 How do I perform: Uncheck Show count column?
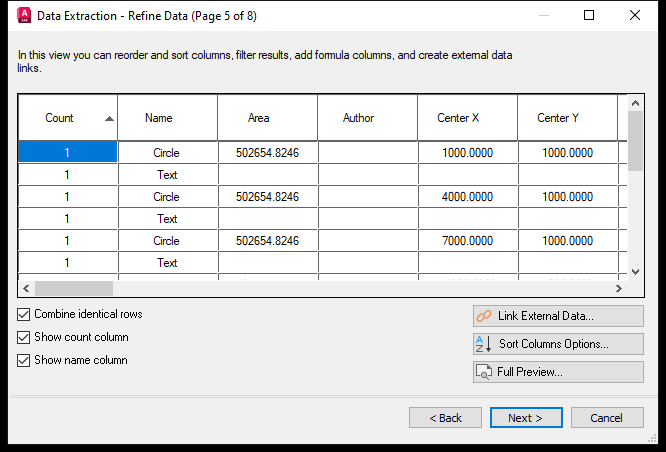coord(23,337)
